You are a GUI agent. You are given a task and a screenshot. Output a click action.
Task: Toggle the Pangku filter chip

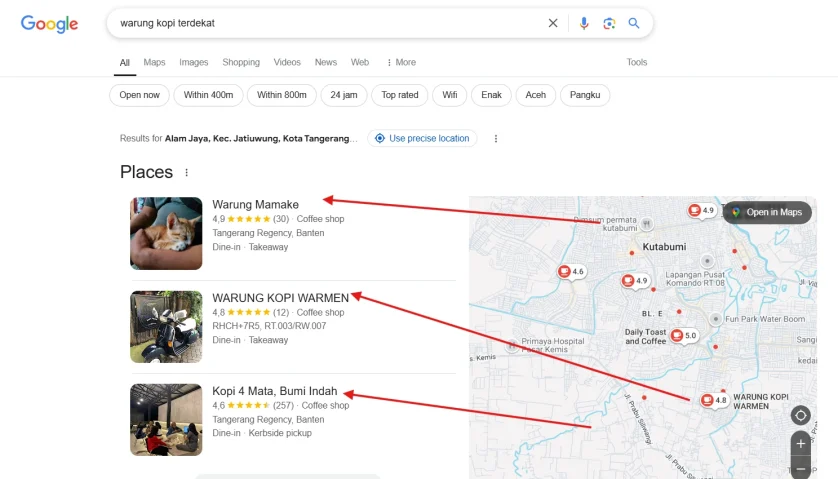pyautogui.click(x=585, y=95)
